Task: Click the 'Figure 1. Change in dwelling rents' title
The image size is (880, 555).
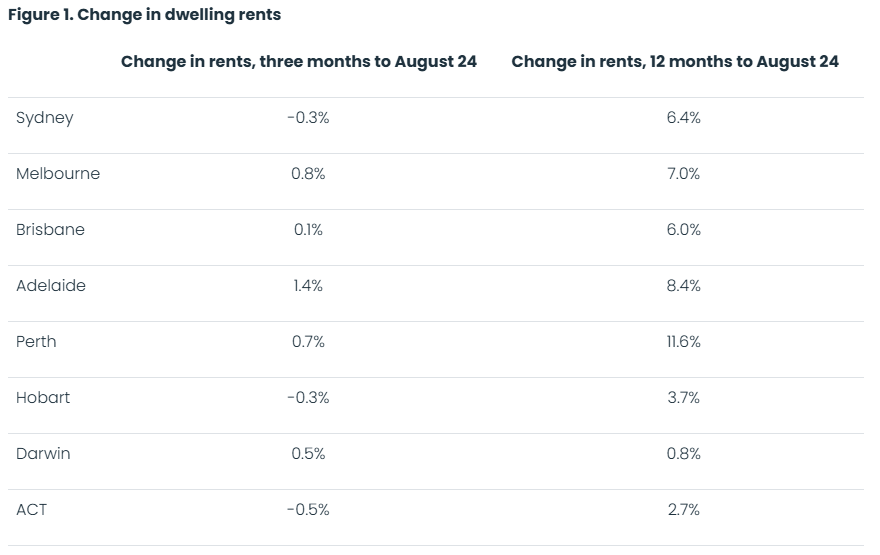Action: tap(144, 15)
